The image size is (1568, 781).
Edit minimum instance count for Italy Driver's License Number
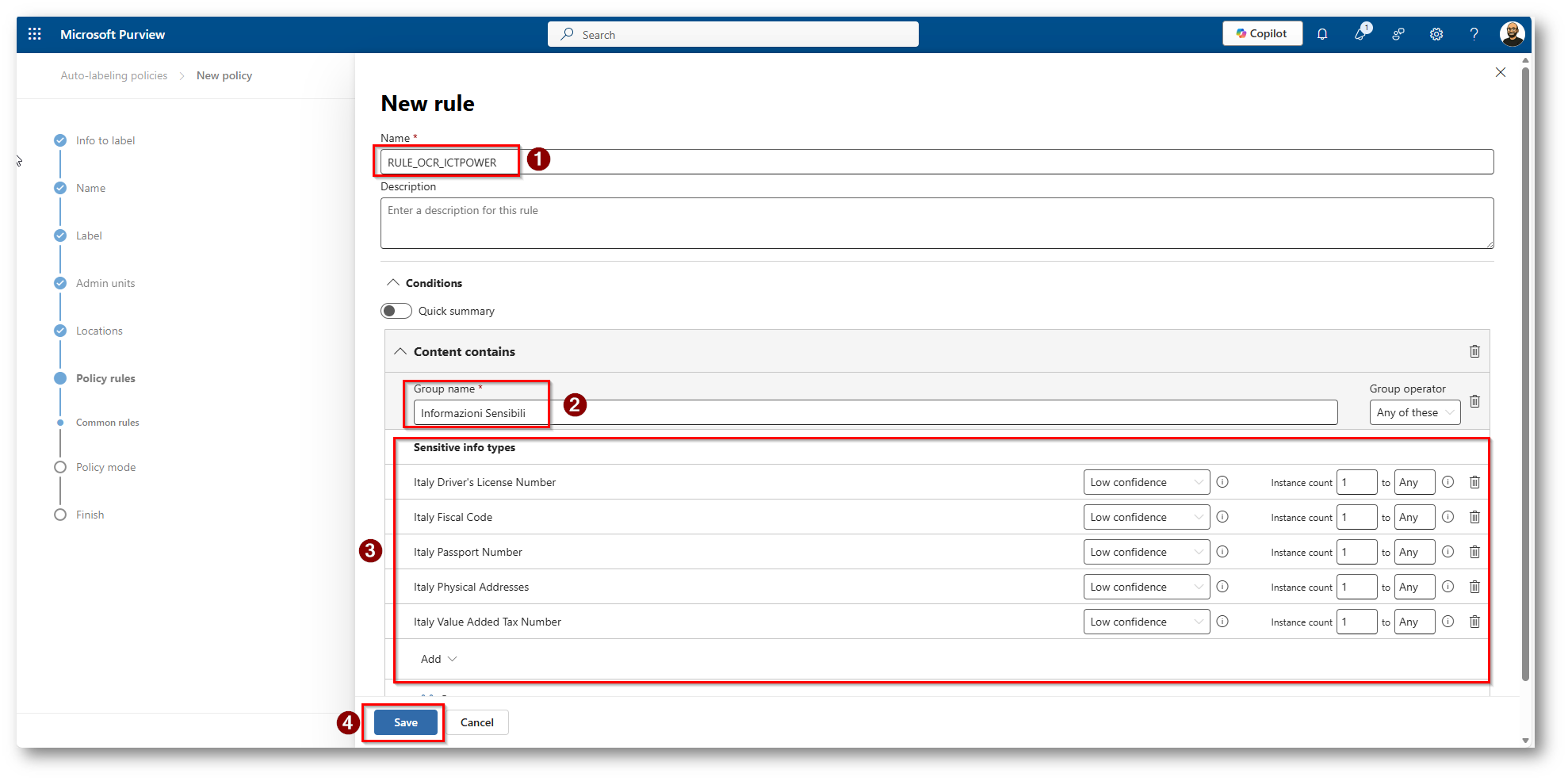[x=1356, y=482]
